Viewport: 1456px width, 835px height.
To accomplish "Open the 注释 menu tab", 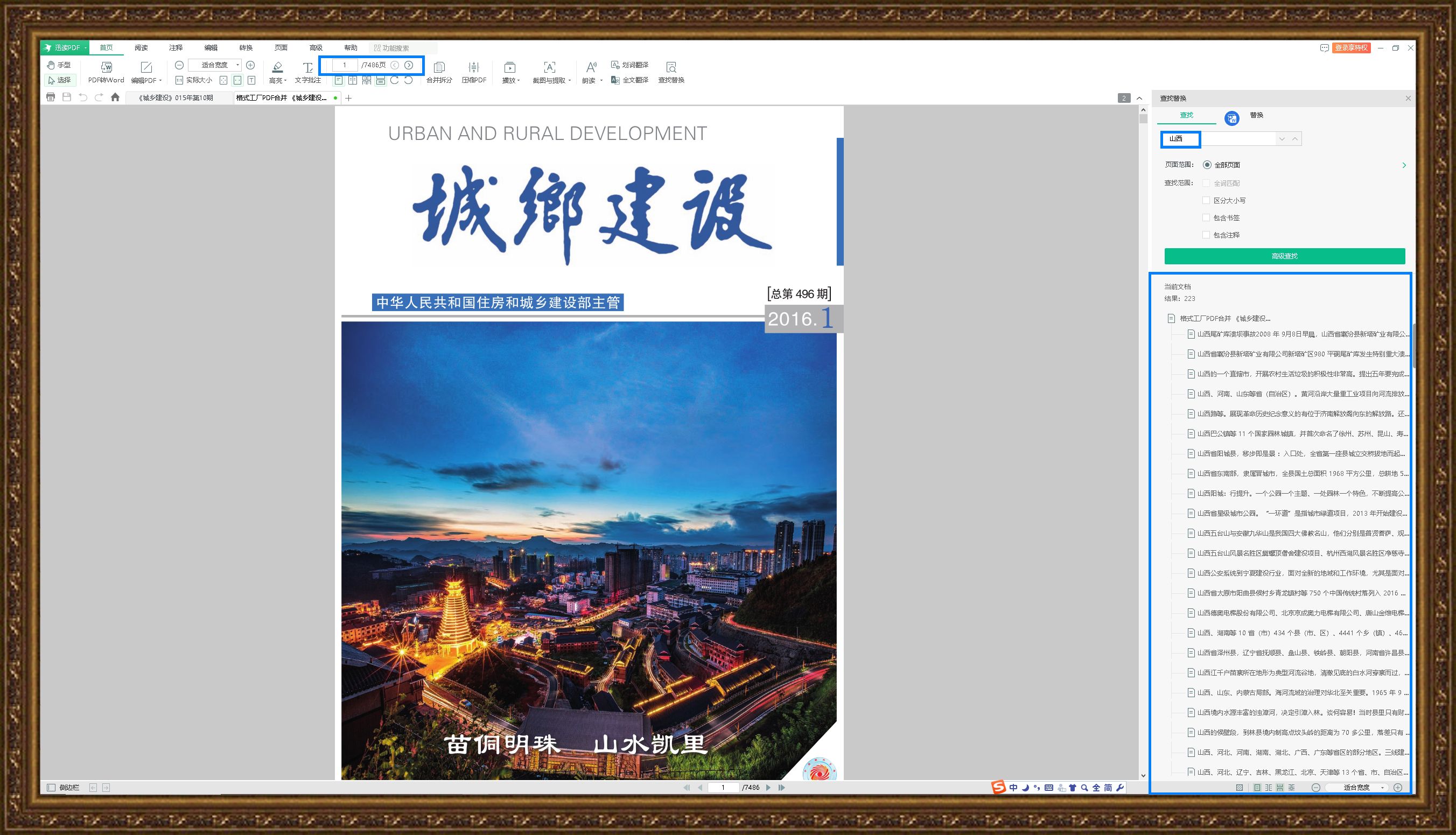I will coord(176,47).
